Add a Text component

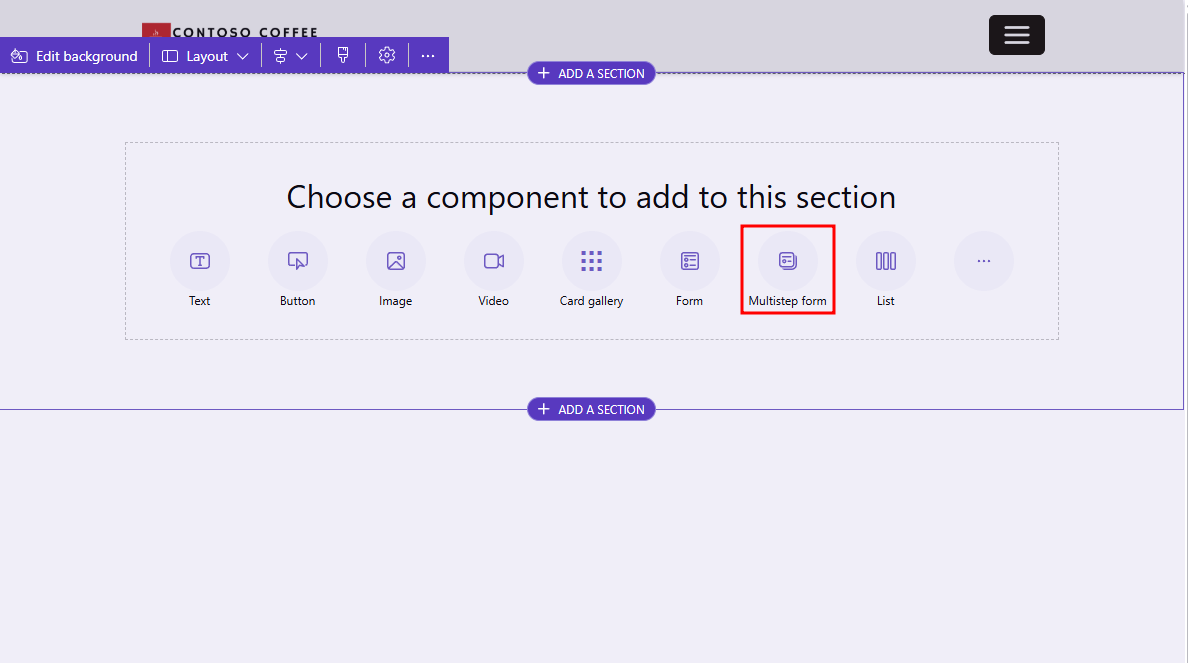(200, 262)
